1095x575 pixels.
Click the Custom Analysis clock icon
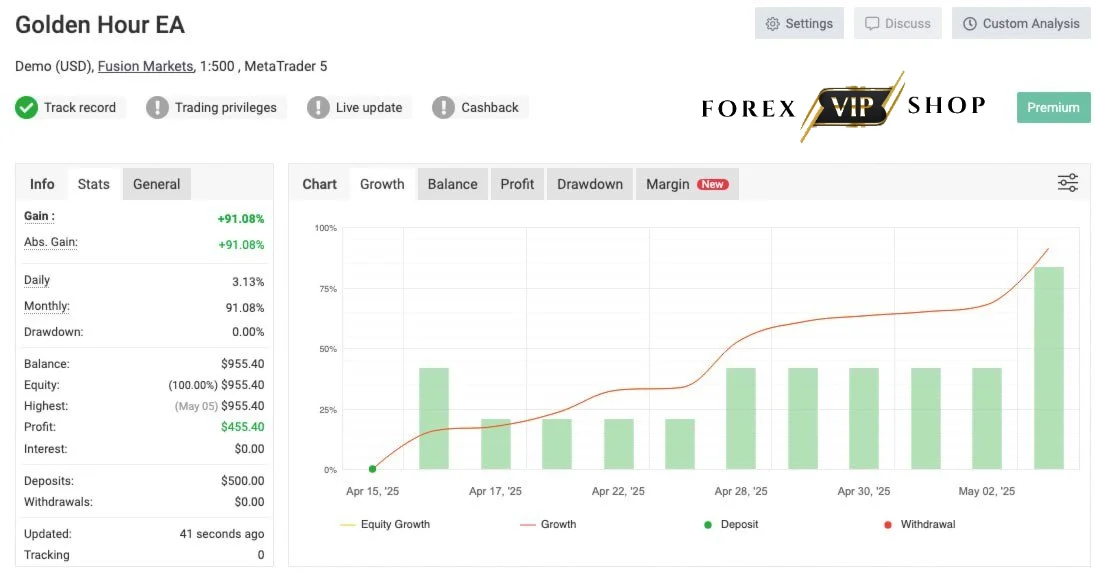[969, 24]
